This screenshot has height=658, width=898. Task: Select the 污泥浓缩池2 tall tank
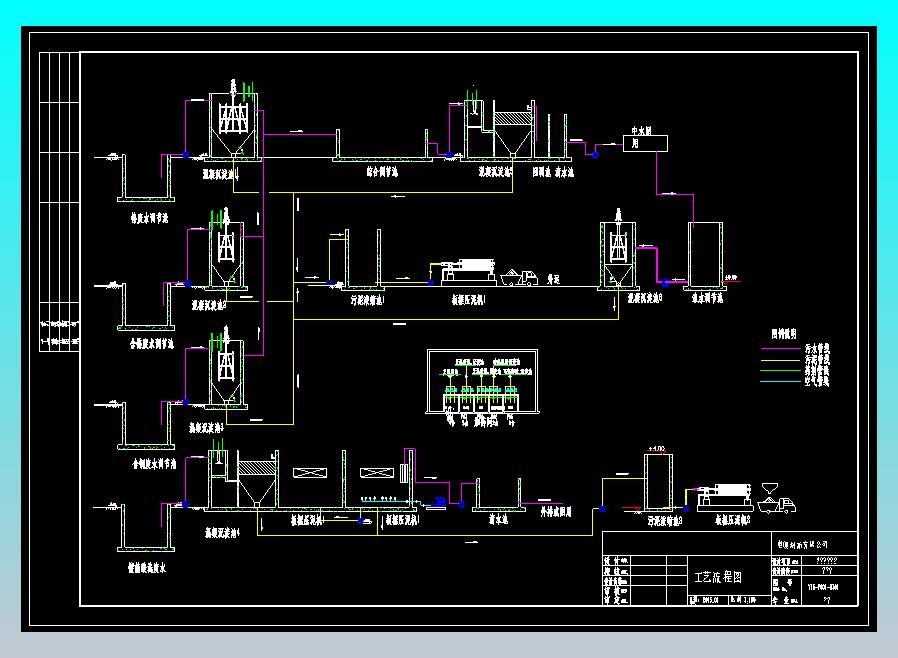point(659,482)
